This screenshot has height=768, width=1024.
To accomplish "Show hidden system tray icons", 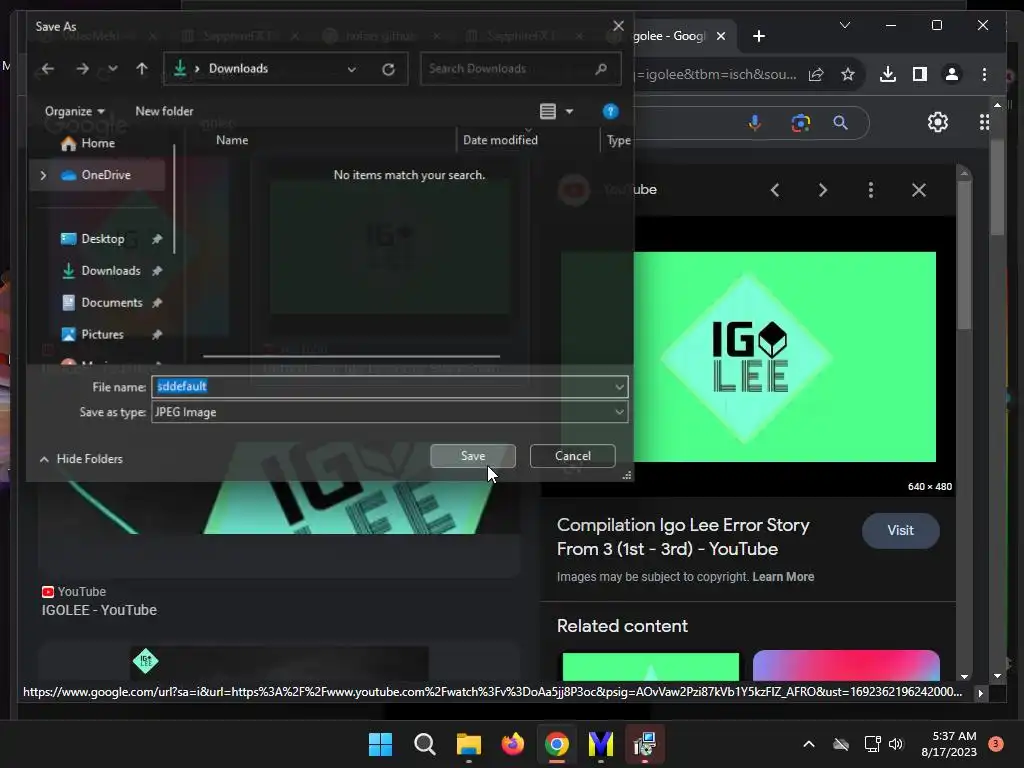I will point(808,744).
